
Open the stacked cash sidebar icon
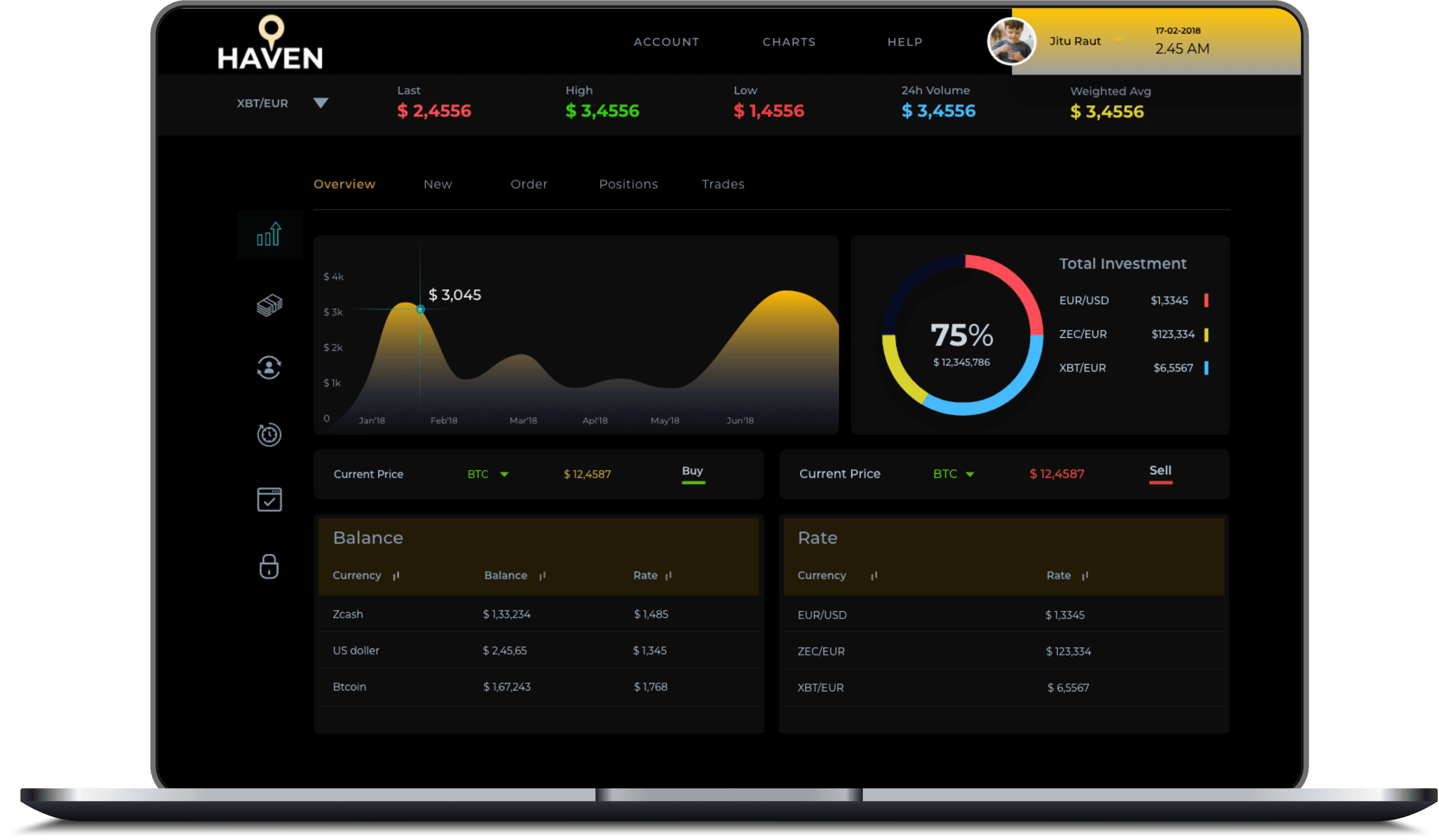(270, 305)
